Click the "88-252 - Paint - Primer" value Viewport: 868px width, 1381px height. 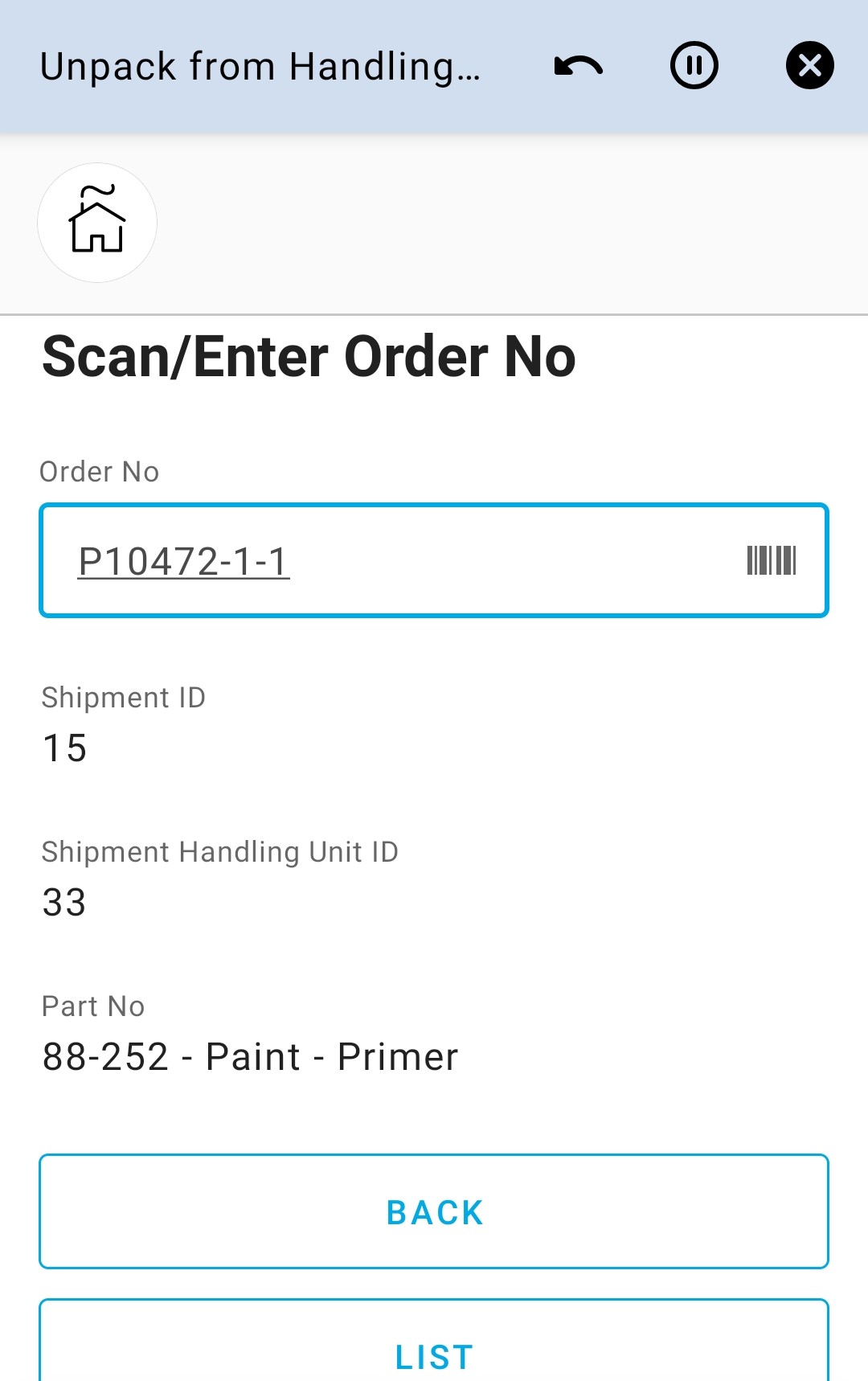click(x=250, y=1057)
